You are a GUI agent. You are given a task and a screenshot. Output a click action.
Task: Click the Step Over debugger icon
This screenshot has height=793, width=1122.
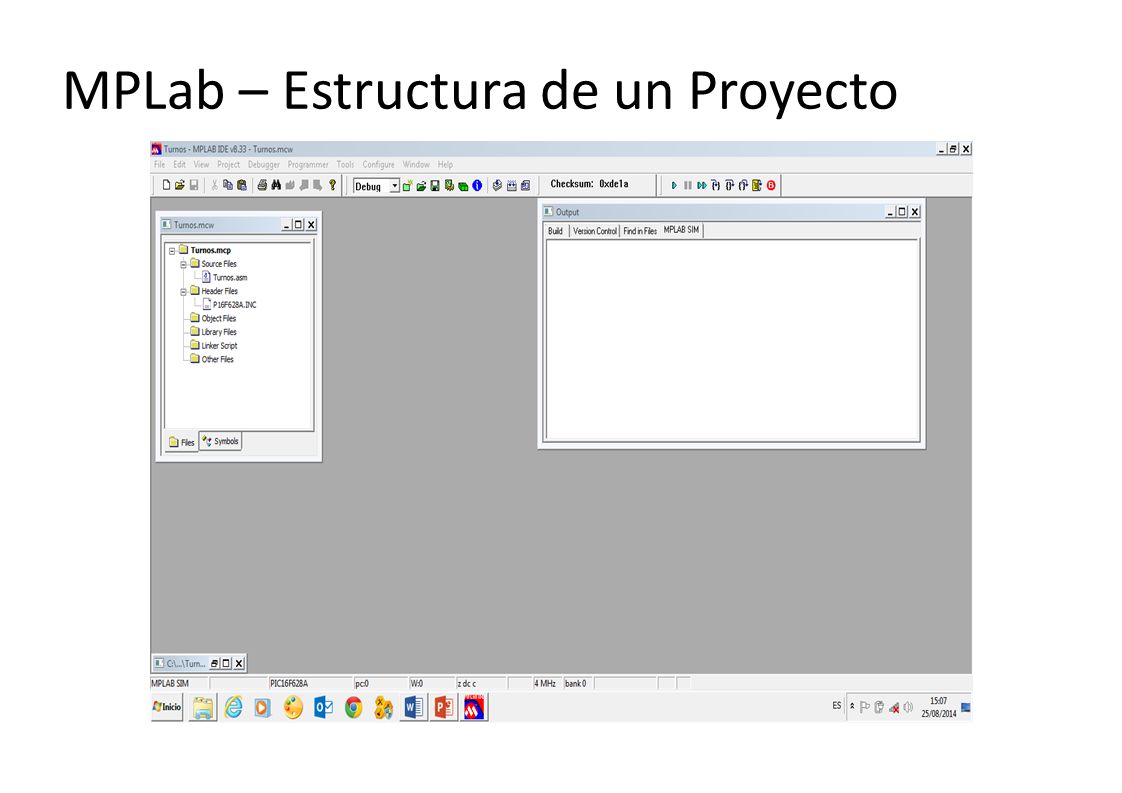pos(729,185)
